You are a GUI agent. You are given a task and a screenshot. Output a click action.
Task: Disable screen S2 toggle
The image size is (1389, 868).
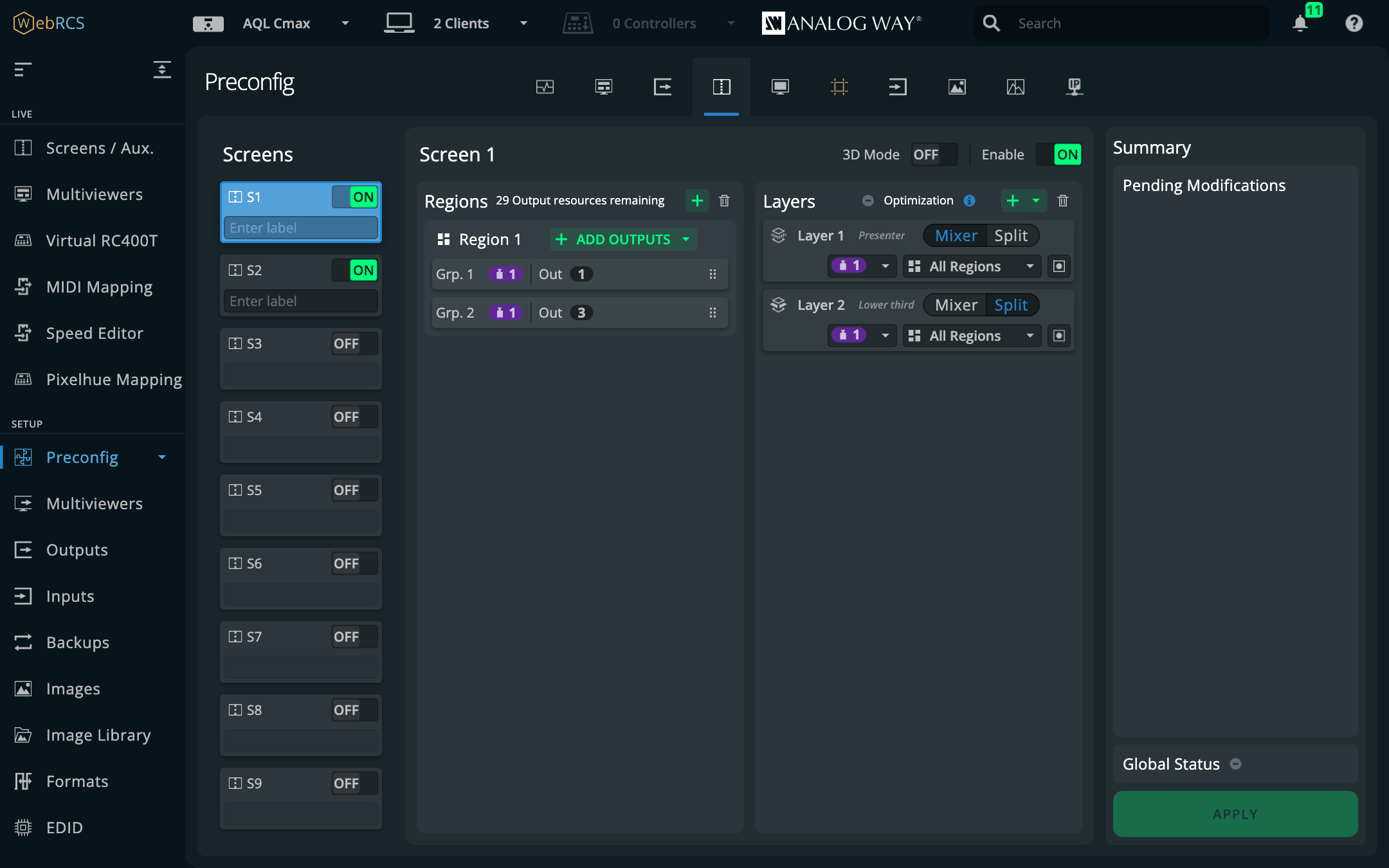(354, 270)
